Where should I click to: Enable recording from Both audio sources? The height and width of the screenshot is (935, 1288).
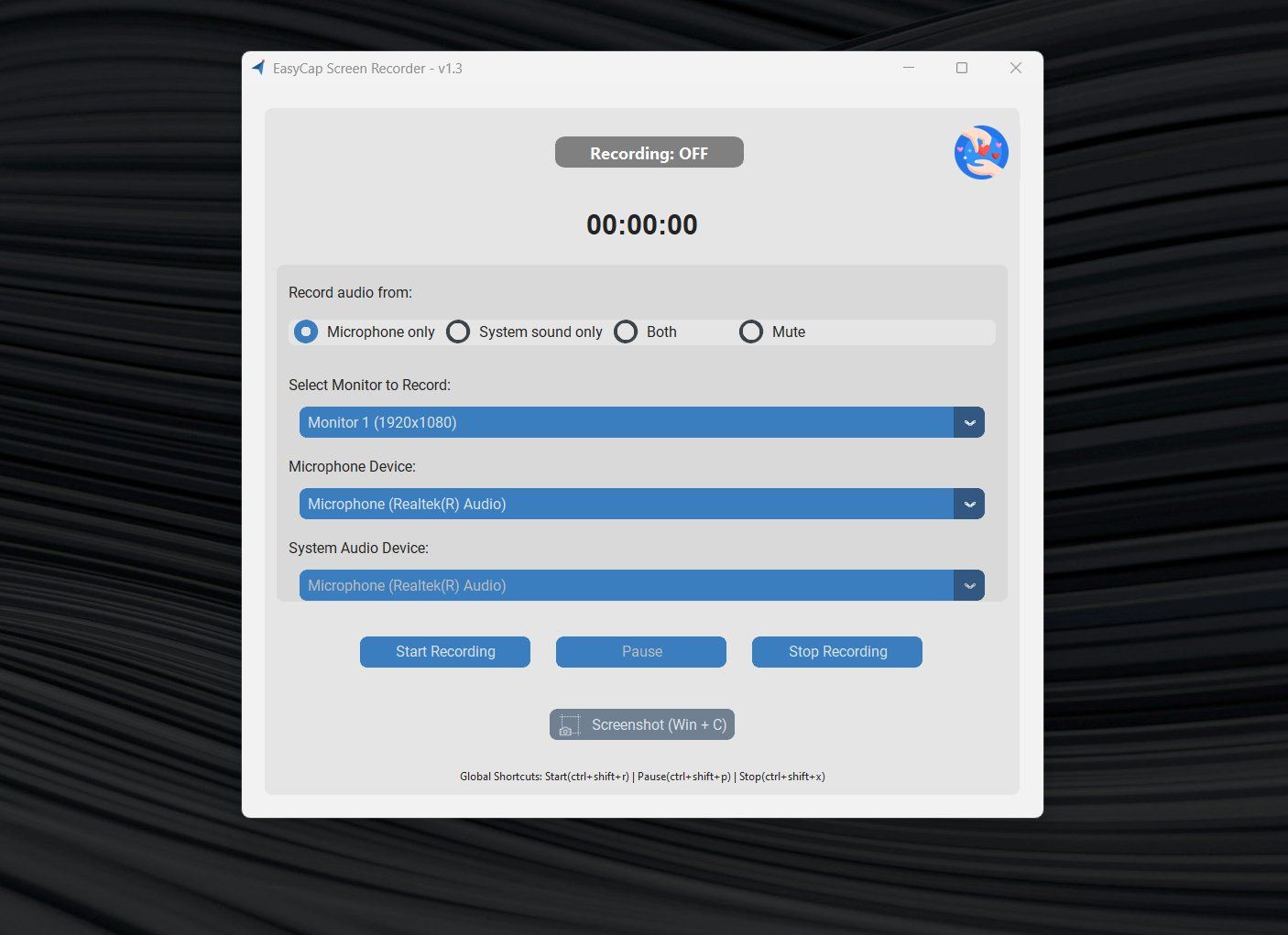pos(626,332)
